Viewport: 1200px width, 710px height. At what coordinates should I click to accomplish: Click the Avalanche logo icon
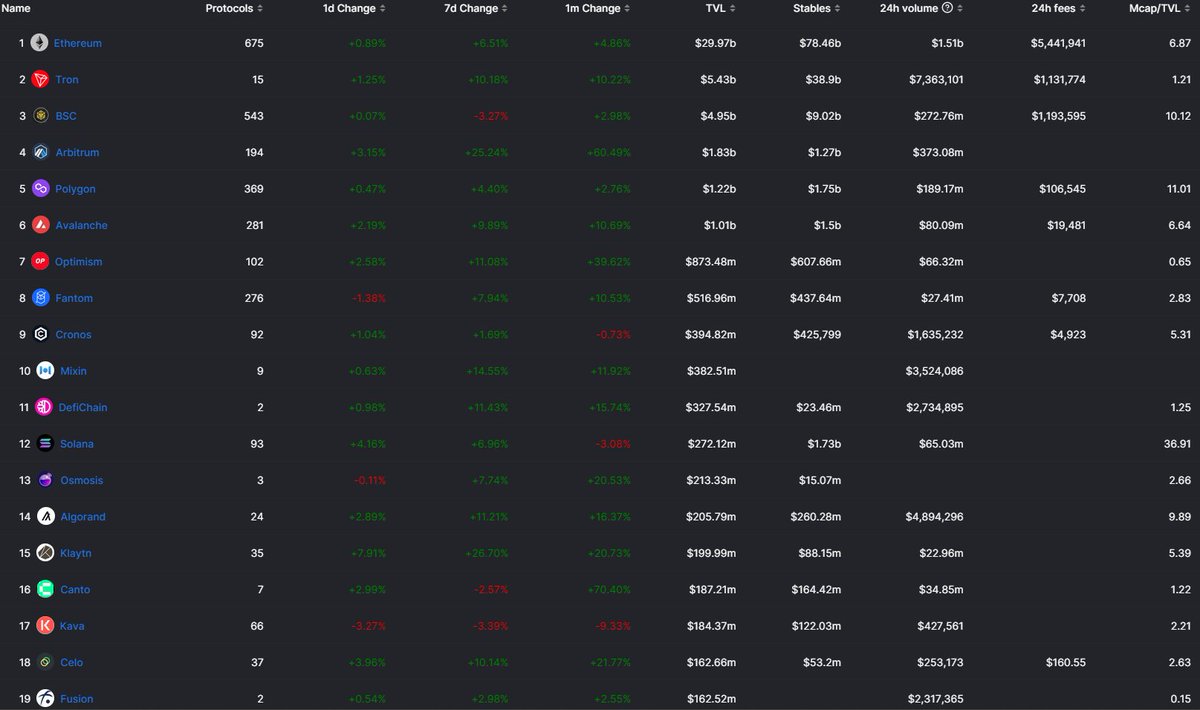[x=40, y=225]
